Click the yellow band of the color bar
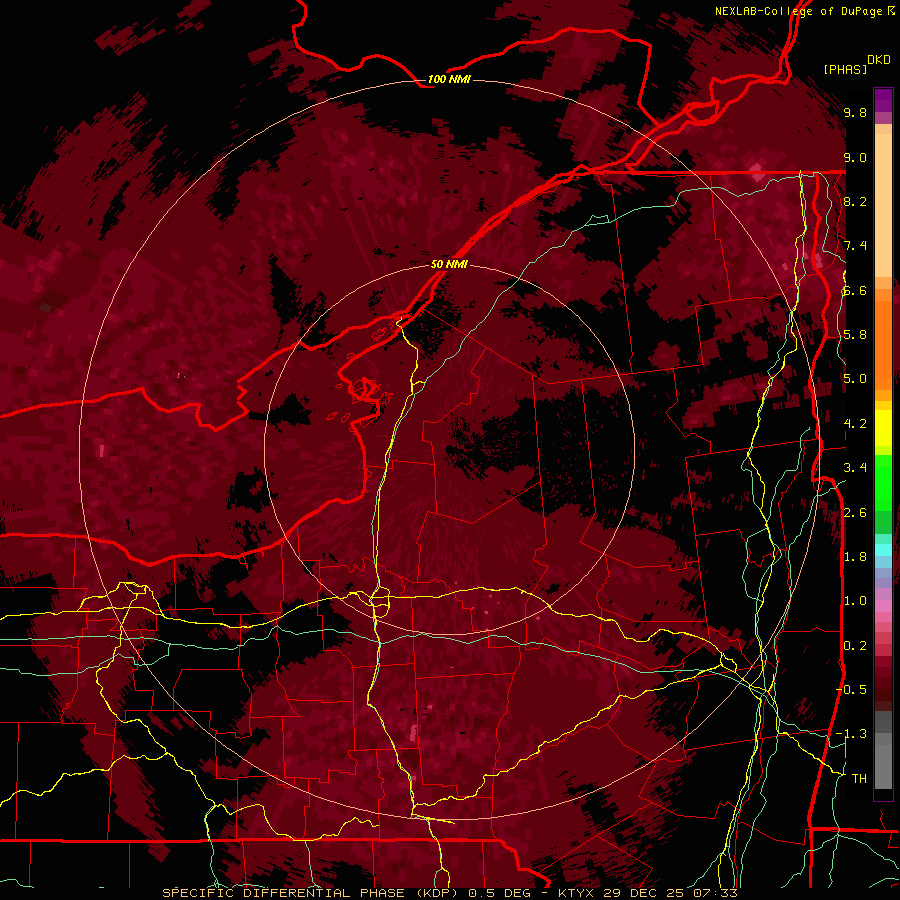The width and height of the screenshot is (900, 900). 883,428
